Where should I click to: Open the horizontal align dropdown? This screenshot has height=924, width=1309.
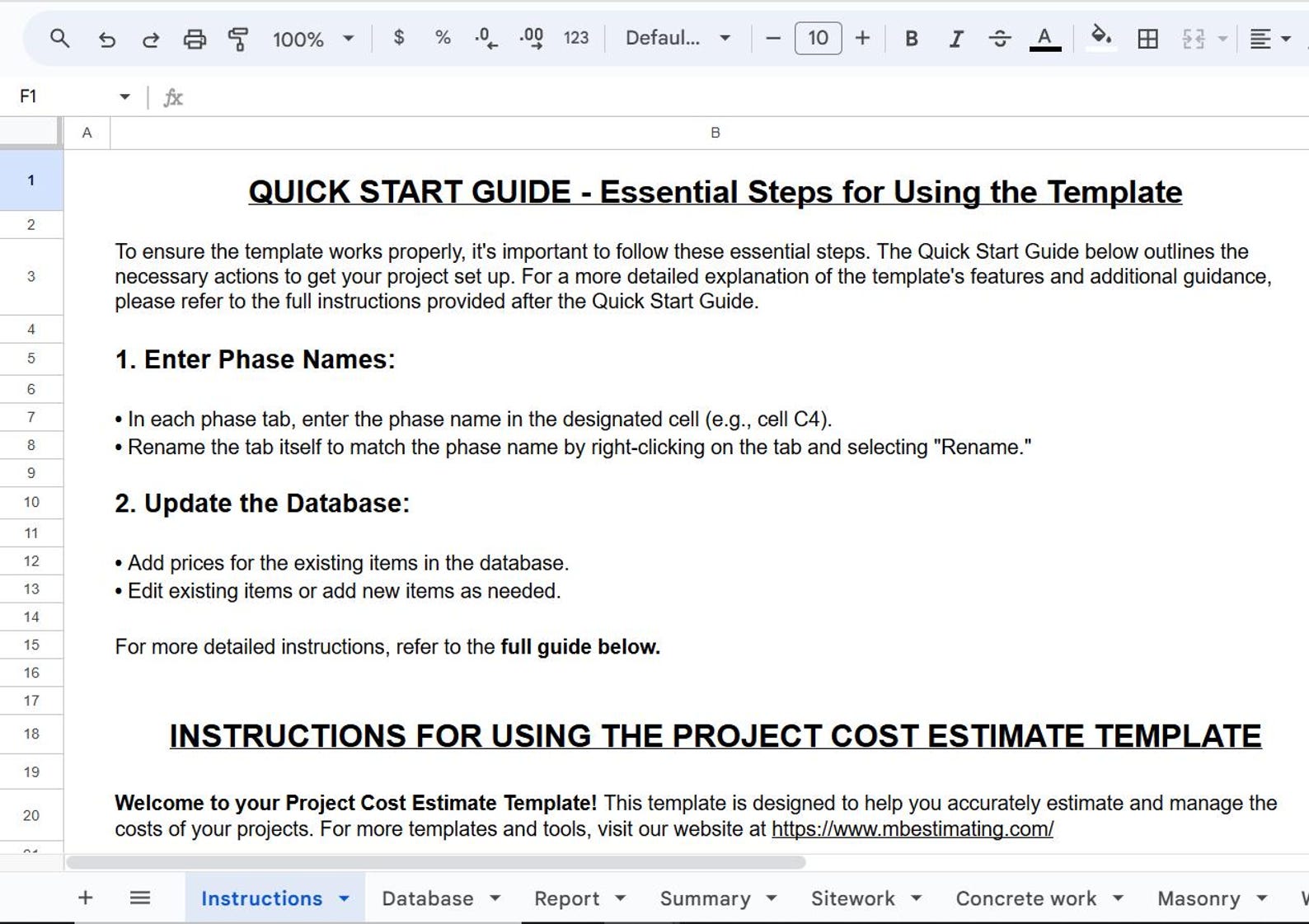tap(1269, 39)
